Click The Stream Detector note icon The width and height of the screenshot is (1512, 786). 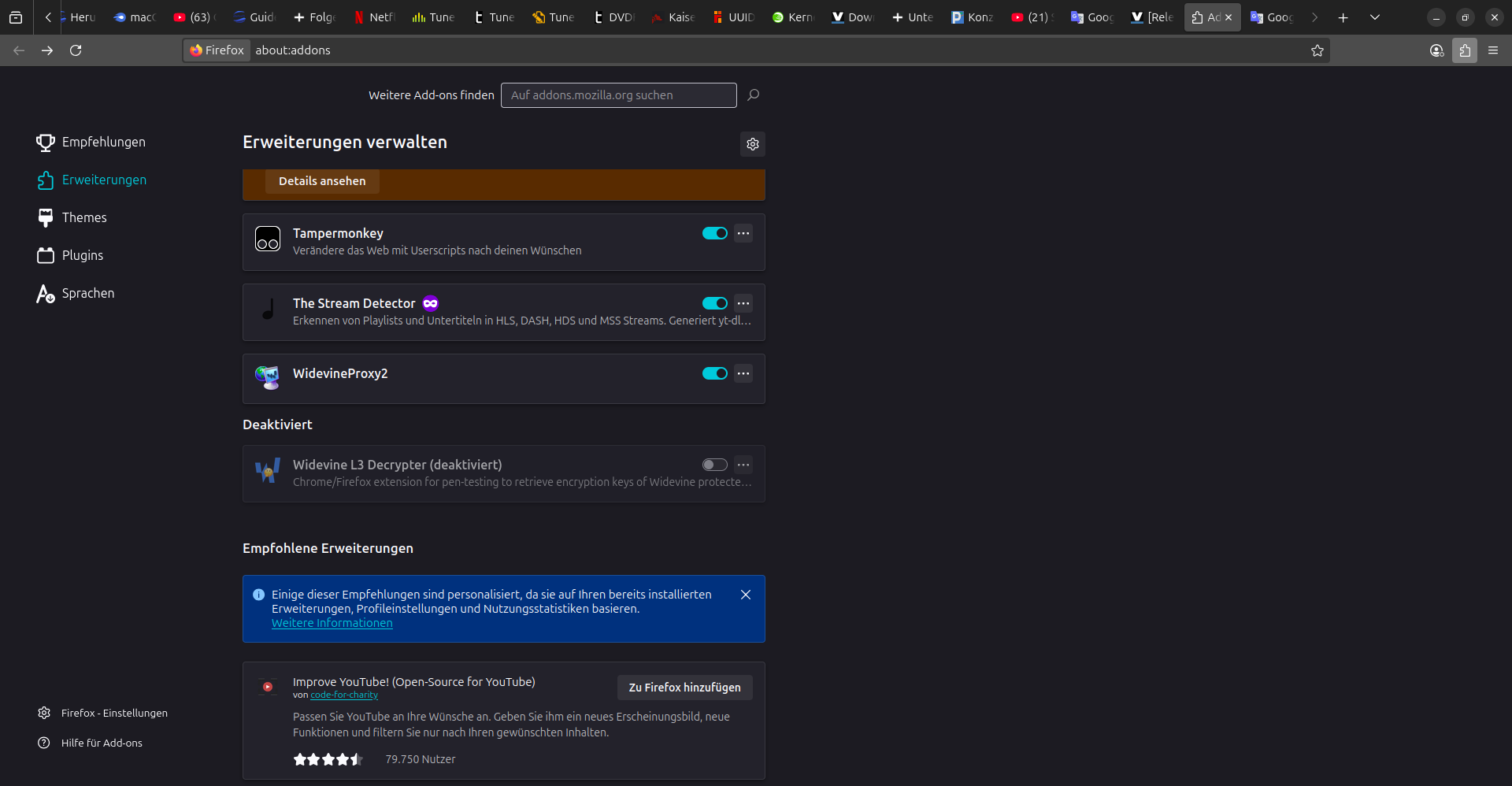point(268,309)
